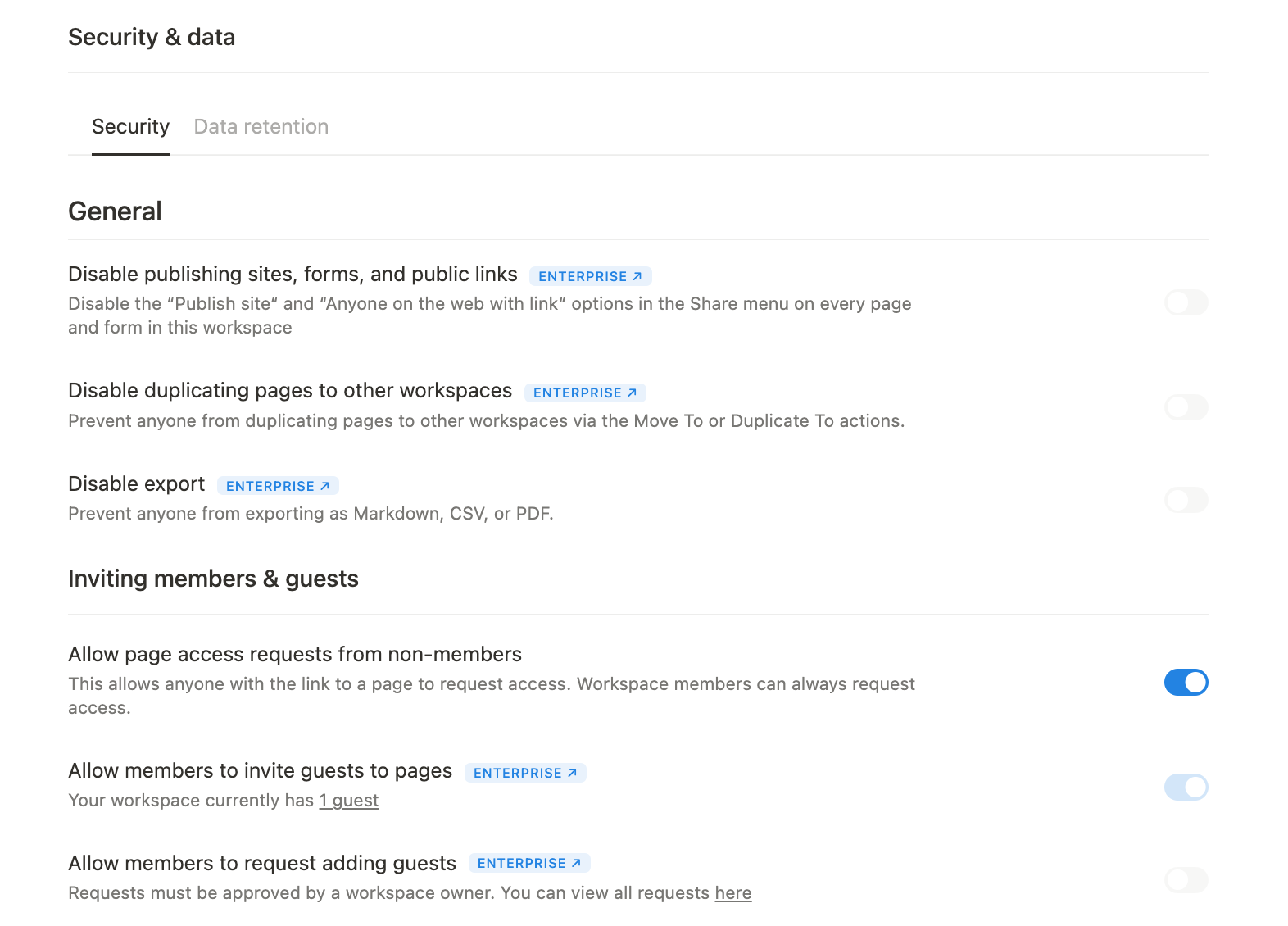Viewport: 1288px width, 926px height.
Task: Toggle Allow members to request adding guests
Action: click(x=1186, y=880)
